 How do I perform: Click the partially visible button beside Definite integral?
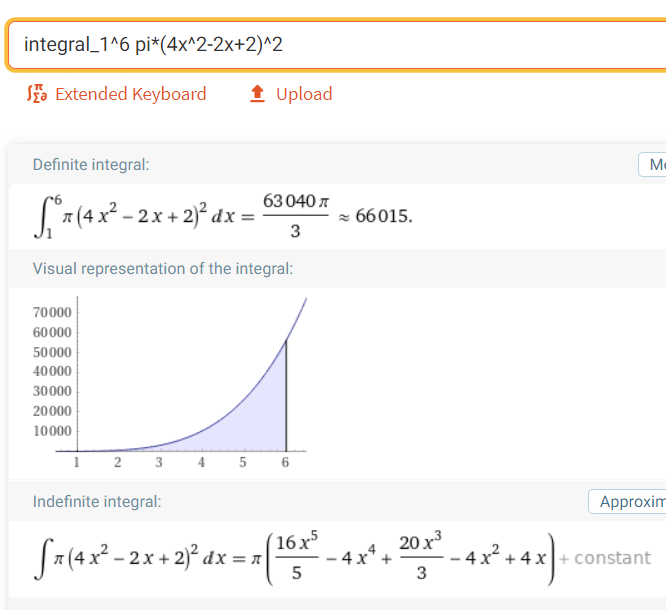click(652, 164)
